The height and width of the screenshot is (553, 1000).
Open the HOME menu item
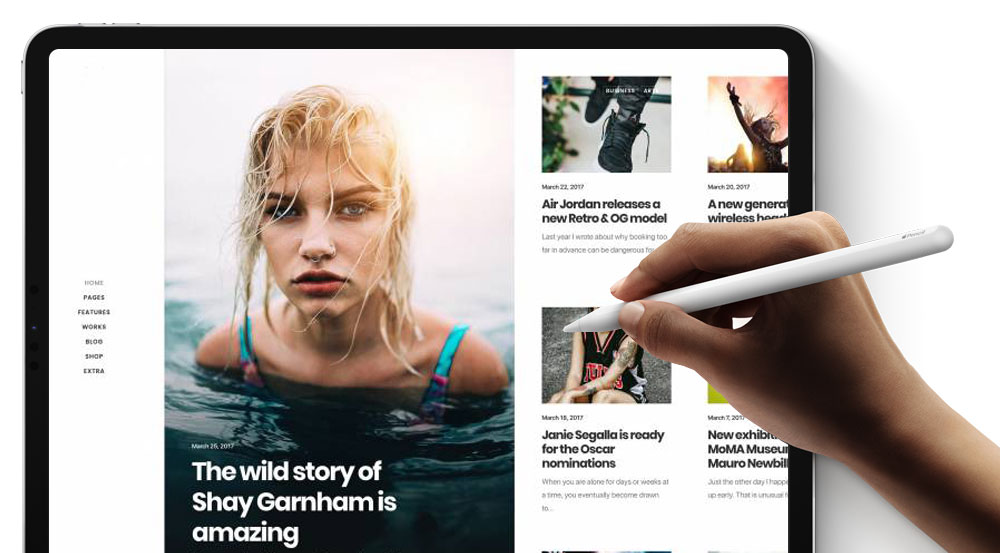tap(94, 283)
